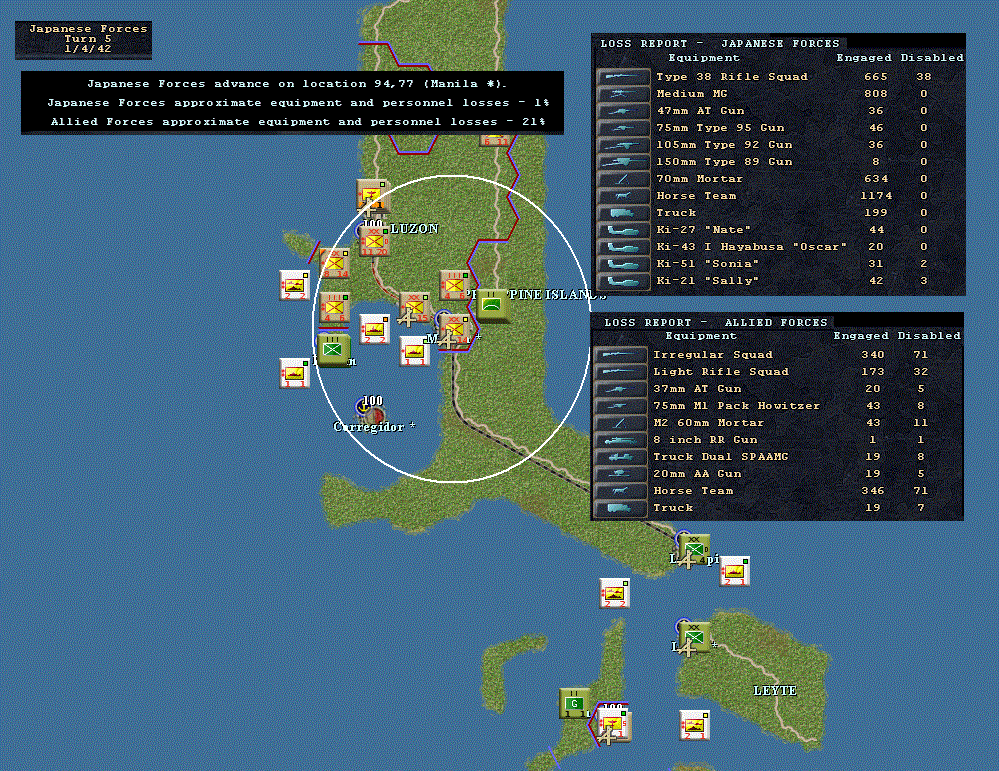Viewport: 999px width, 771px height.
Task: Click the 105mm Type 92 Gun icon
Action: pos(623,145)
